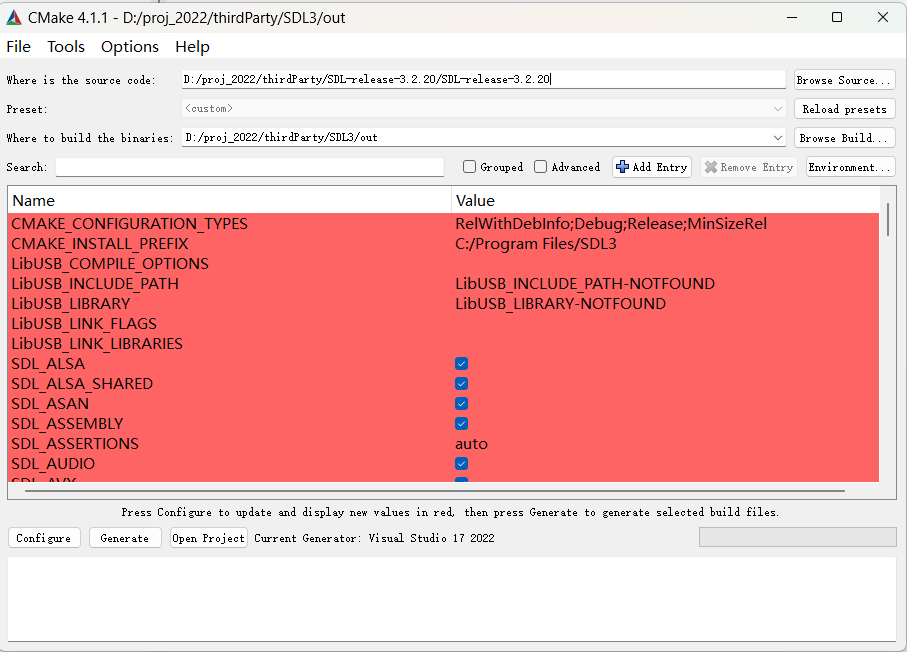The height and width of the screenshot is (652, 907).
Task: Open the Environment settings button
Action: [850, 167]
